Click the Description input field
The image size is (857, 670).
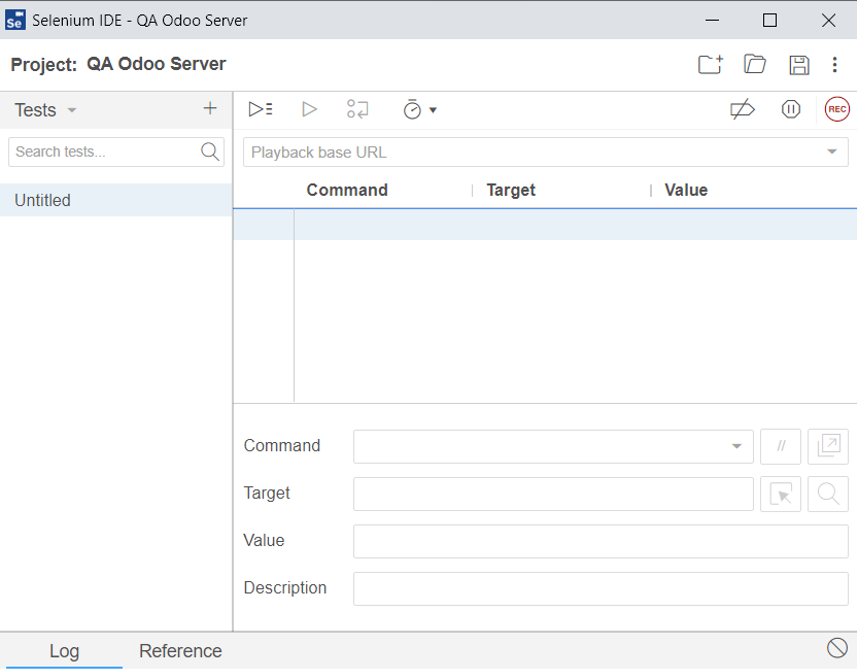(x=601, y=589)
